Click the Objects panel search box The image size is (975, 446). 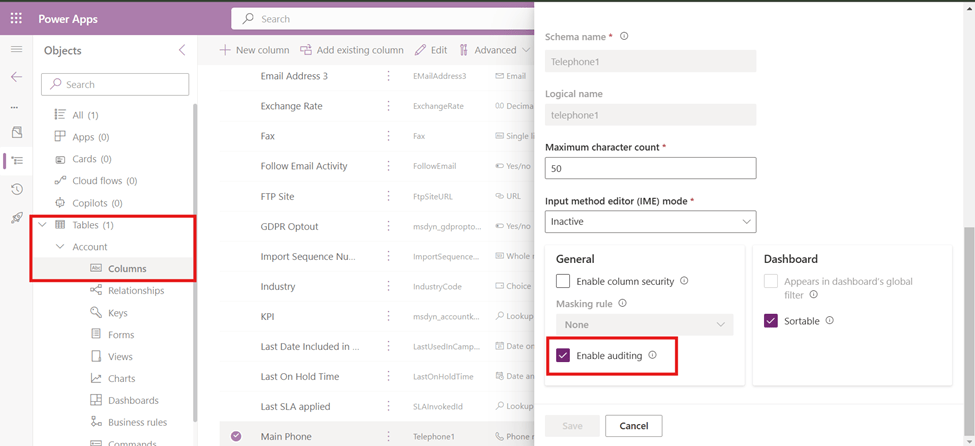(115, 84)
